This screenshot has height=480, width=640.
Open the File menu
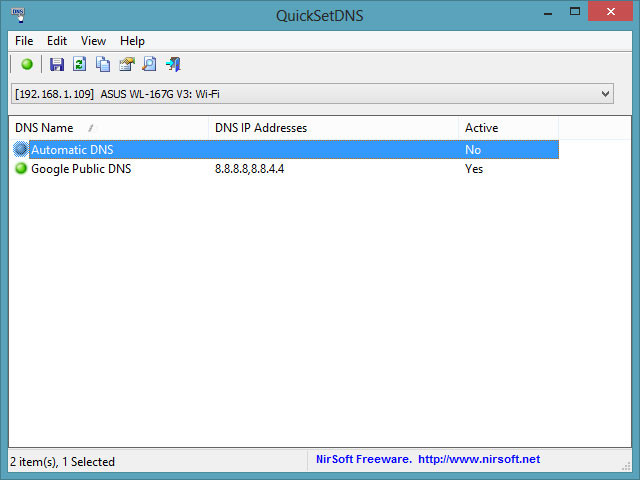point(24,41)
